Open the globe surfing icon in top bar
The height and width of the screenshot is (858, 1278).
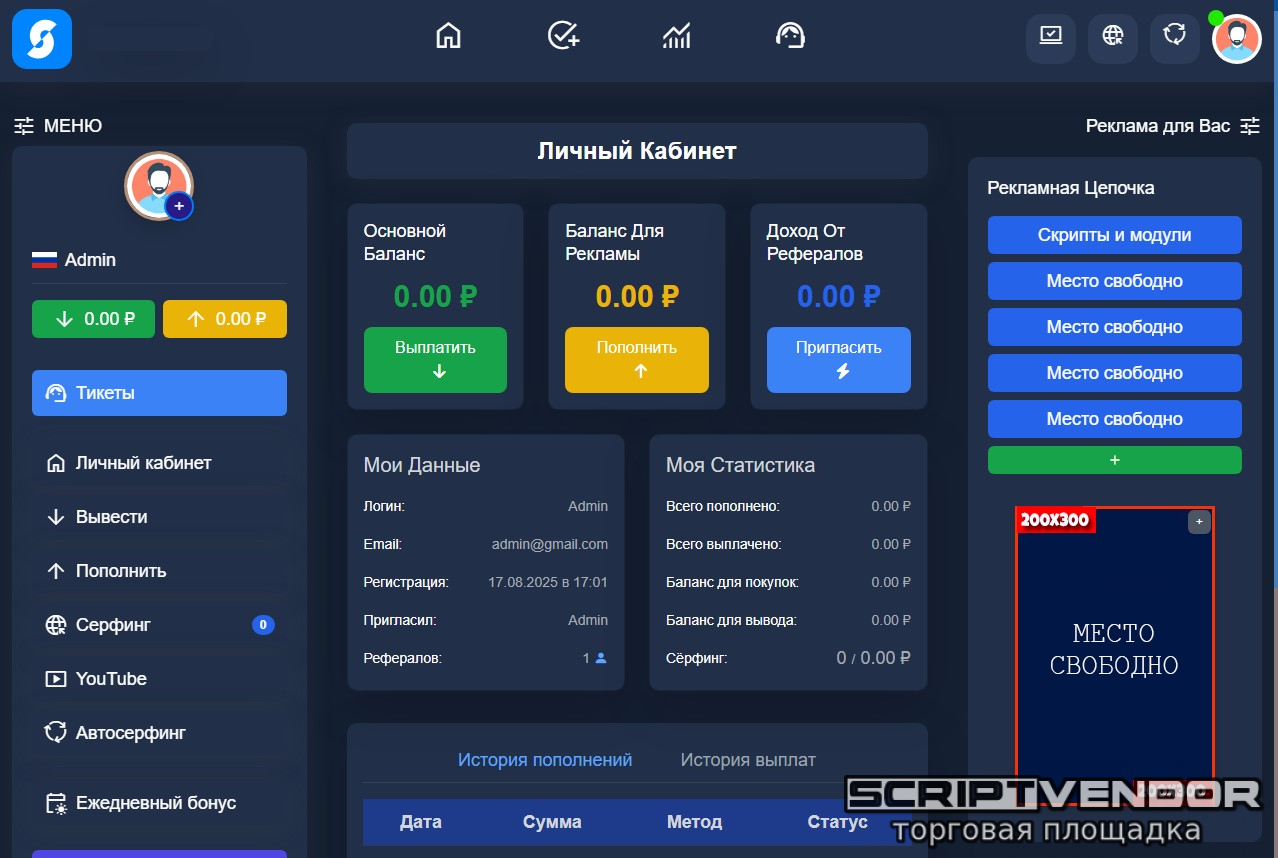1112,37
